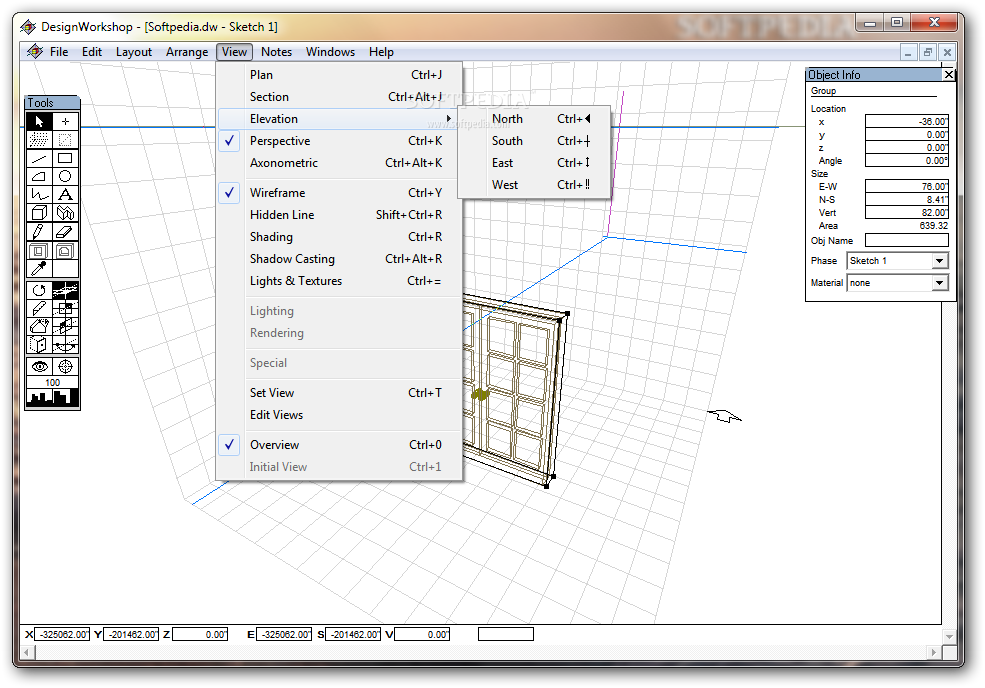The image size is (985, 688).
Task: Toggle the Perspective view checkmark
Action: tap(230, 141)
